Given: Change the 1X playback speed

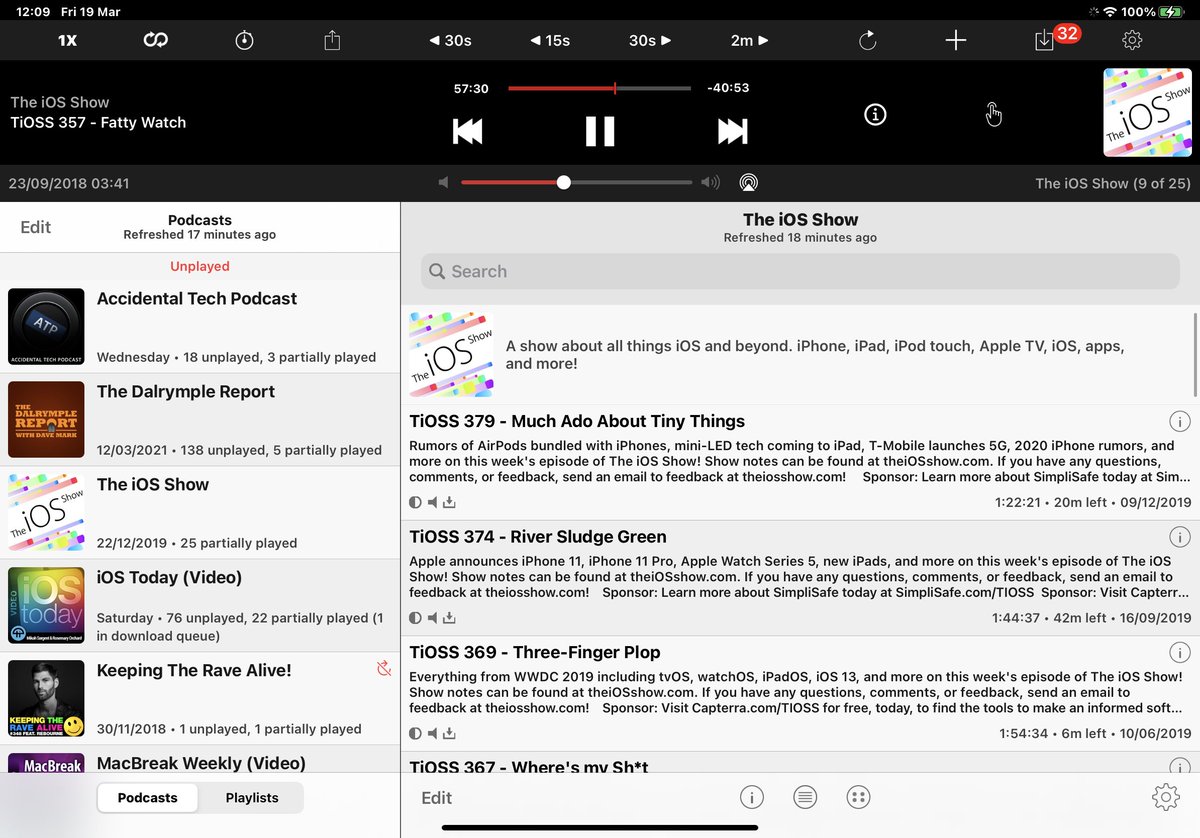Looking at the screenshot, I should point(67,40).
